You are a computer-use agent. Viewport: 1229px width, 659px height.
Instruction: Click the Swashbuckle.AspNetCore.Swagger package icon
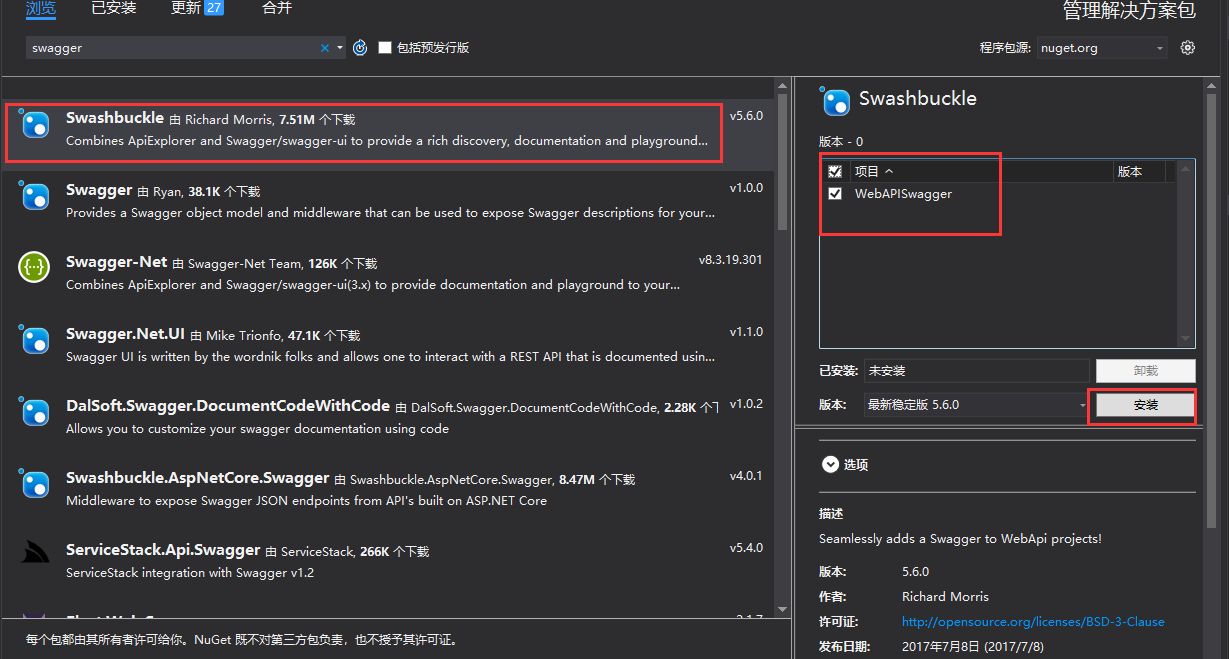tap(35, 485)
